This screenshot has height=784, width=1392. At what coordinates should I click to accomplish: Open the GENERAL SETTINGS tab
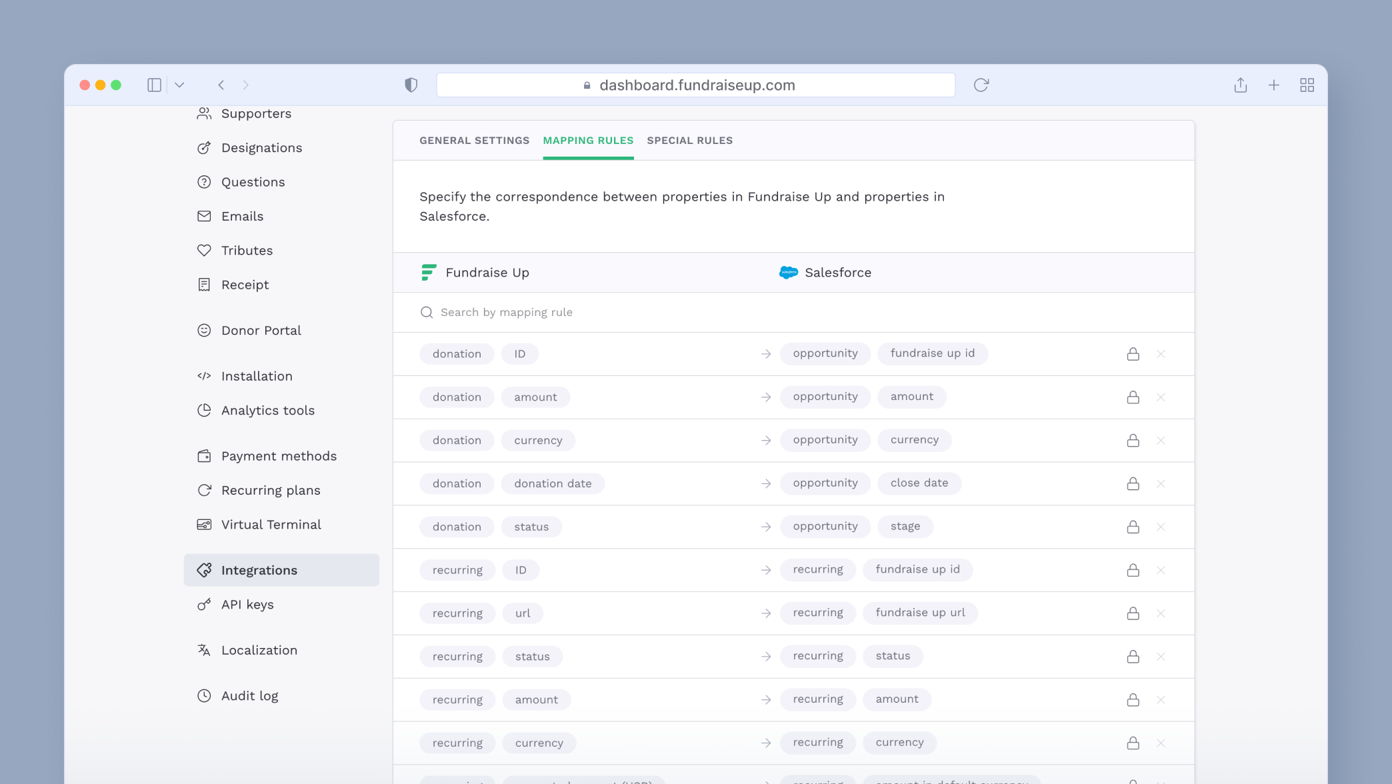coord(474,140)
